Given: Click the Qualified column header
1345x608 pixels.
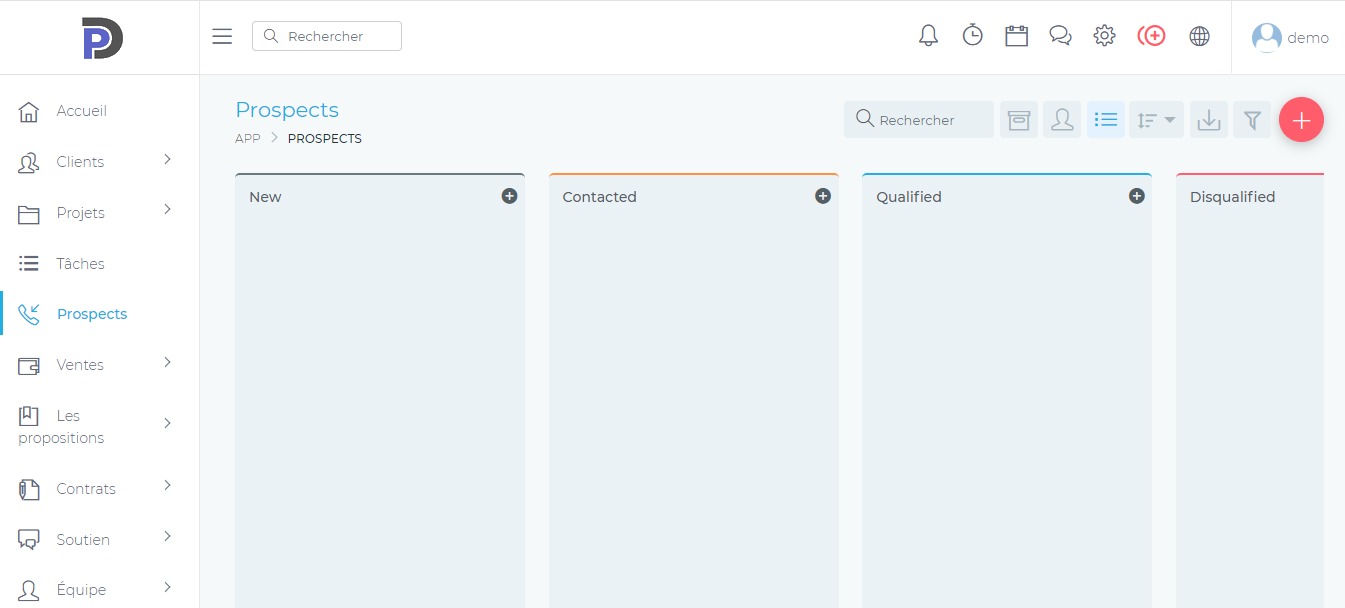Looking at the screenshot, I should [909, 197].
